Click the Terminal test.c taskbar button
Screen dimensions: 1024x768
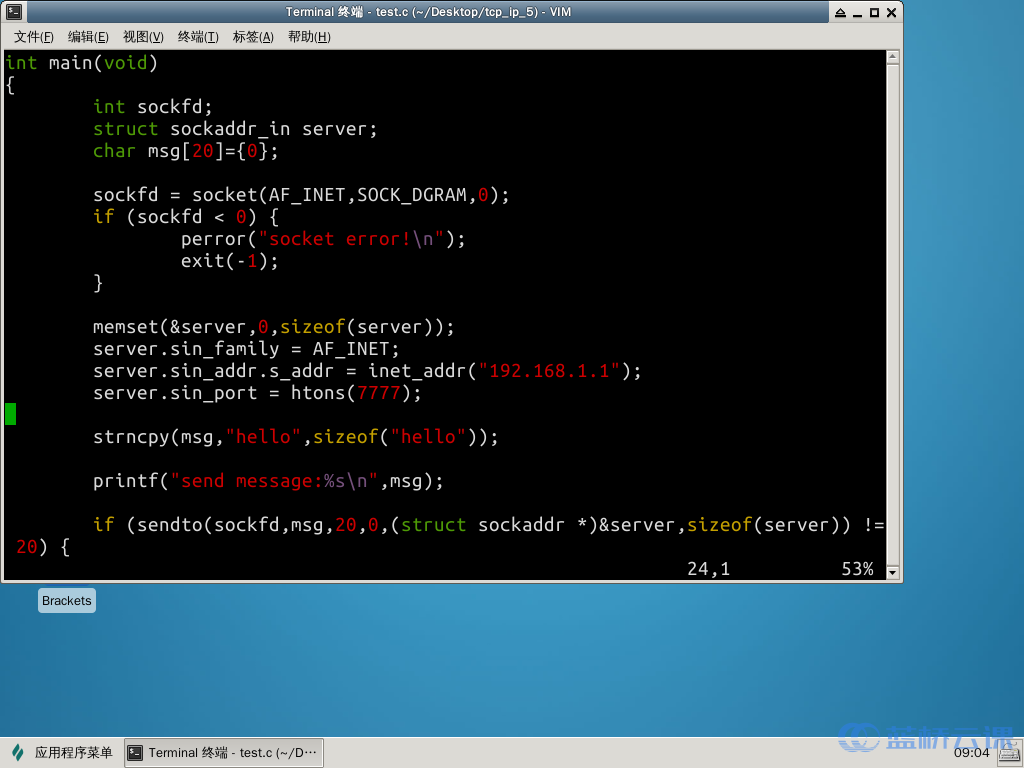tap(224, 753)
